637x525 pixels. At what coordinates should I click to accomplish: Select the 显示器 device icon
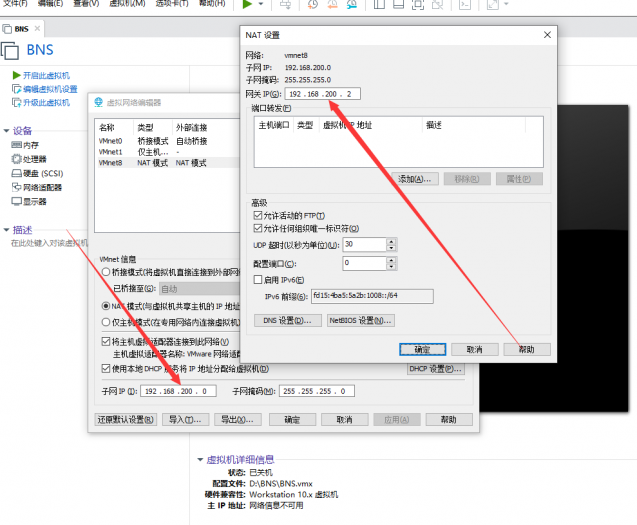(x=16, y=201)
